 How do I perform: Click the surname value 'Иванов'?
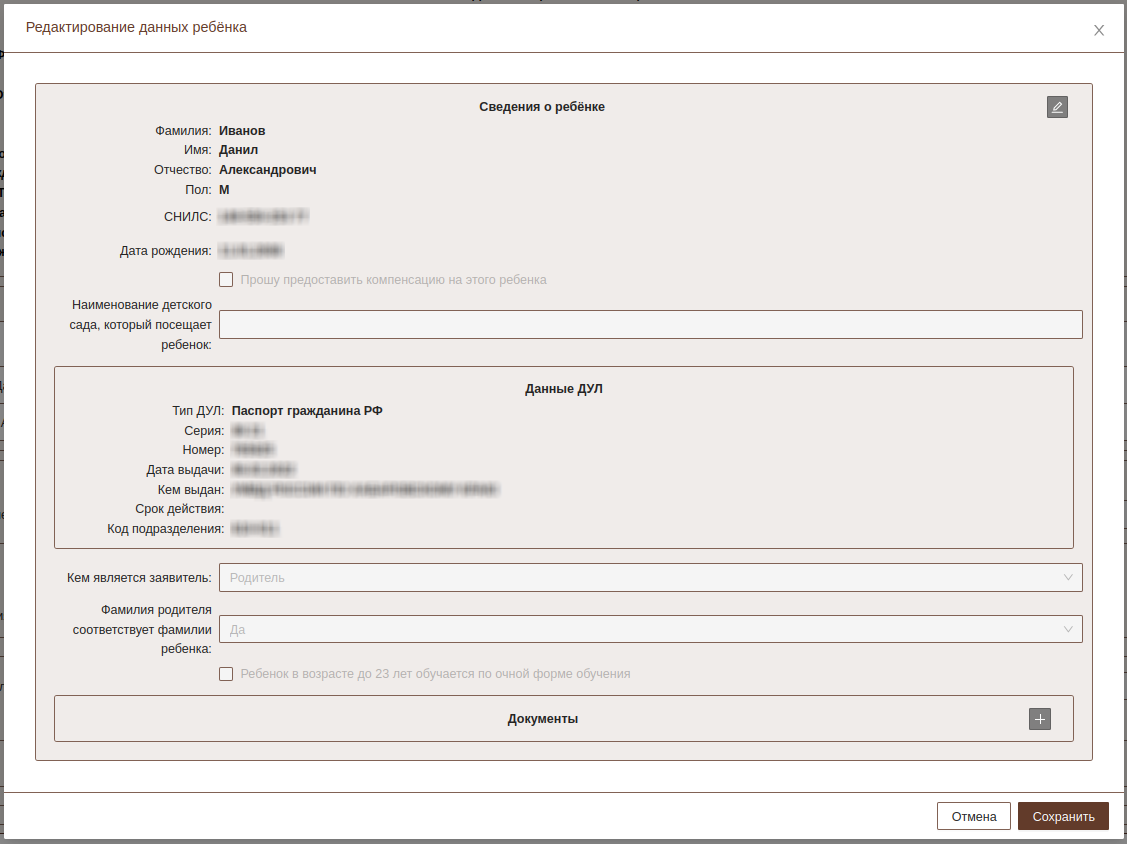[x=242, y=131]
